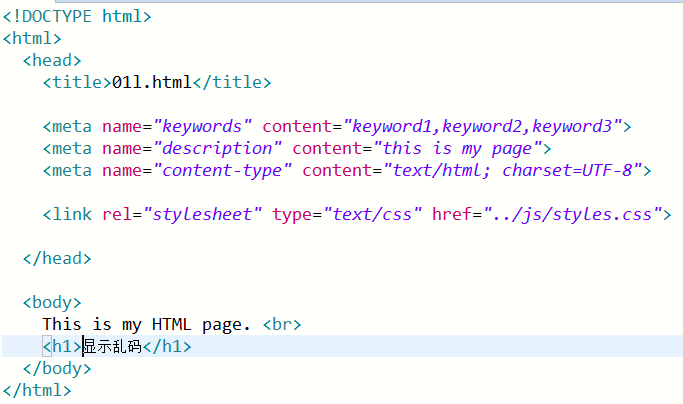Image resolution: width=683 pixels, height=404 pixels.
Task: Click the title text '01l.html'
Action: [x=152, y=82]
